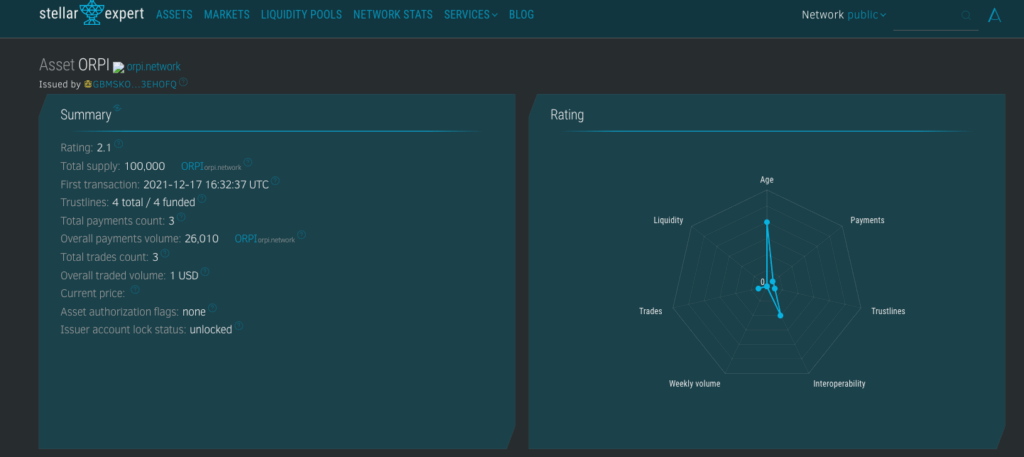Open the account login icon
The image size is (1024, 457).
click(994, 15)
